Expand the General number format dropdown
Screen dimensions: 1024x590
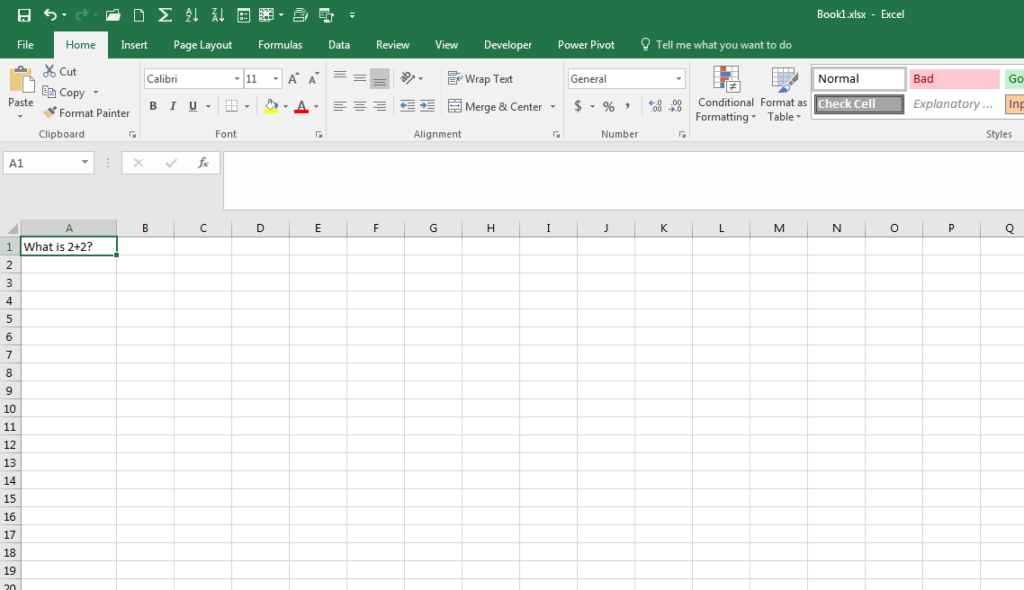coord(679,78)
